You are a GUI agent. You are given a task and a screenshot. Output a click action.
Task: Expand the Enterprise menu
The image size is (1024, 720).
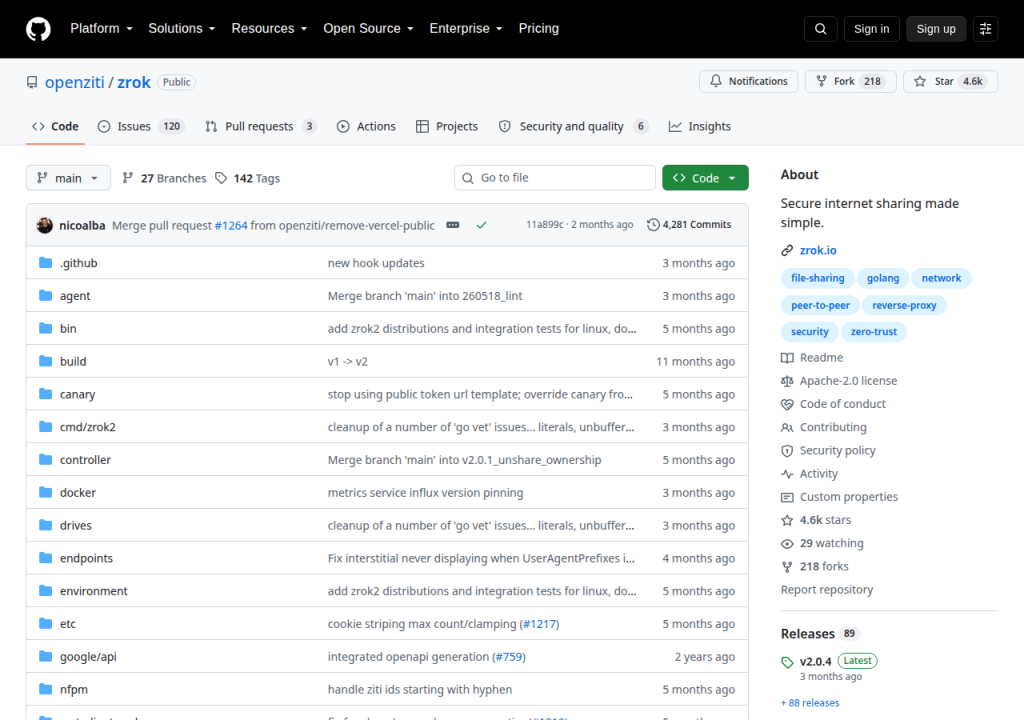point(466,29)
